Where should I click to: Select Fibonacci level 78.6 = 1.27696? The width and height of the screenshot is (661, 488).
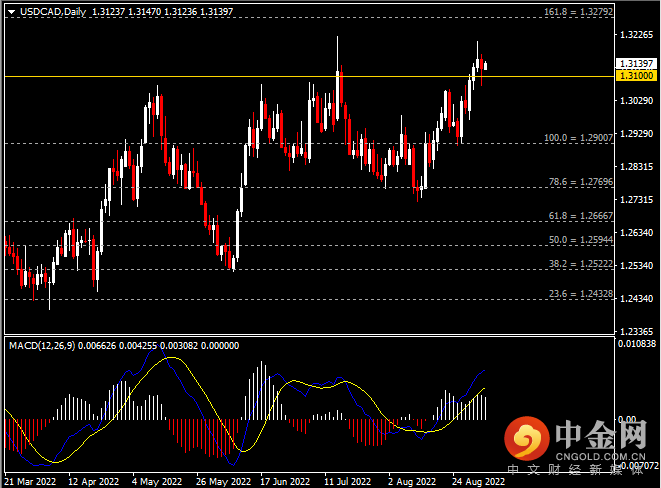581,182
